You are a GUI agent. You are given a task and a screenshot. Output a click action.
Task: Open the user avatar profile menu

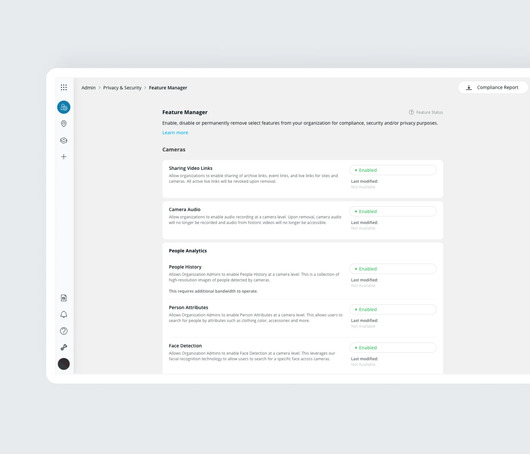64,364
